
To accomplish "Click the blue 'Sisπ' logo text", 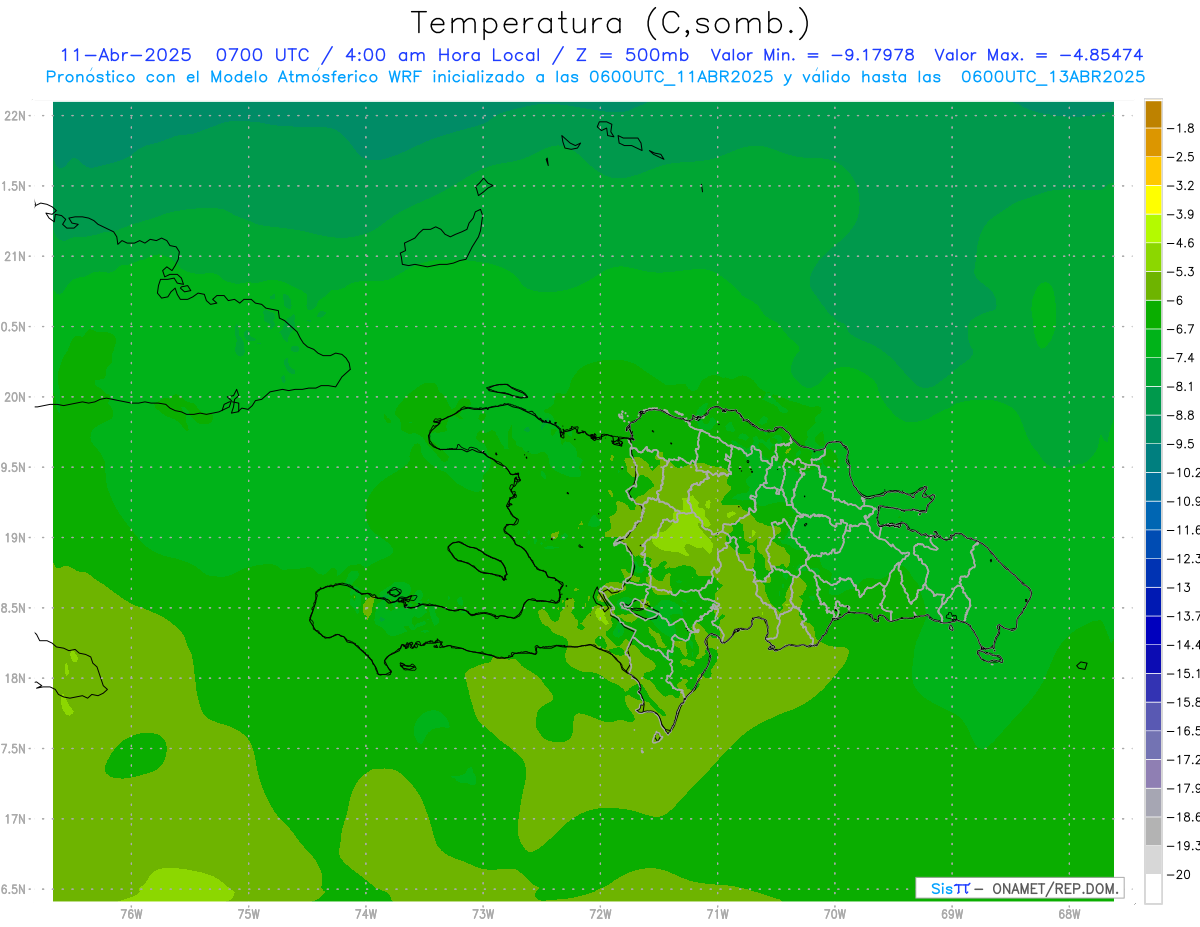I will [949, 888].
